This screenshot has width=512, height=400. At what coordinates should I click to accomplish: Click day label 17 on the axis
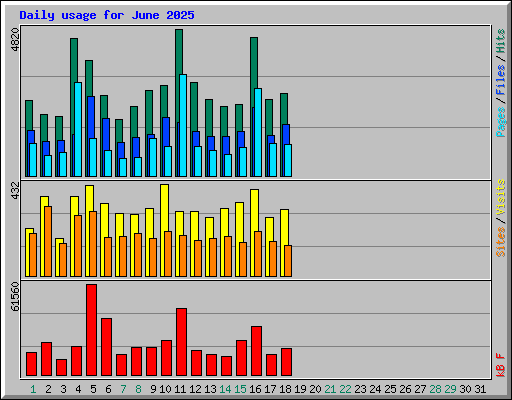pyautogui.click(x=270, y=389)
